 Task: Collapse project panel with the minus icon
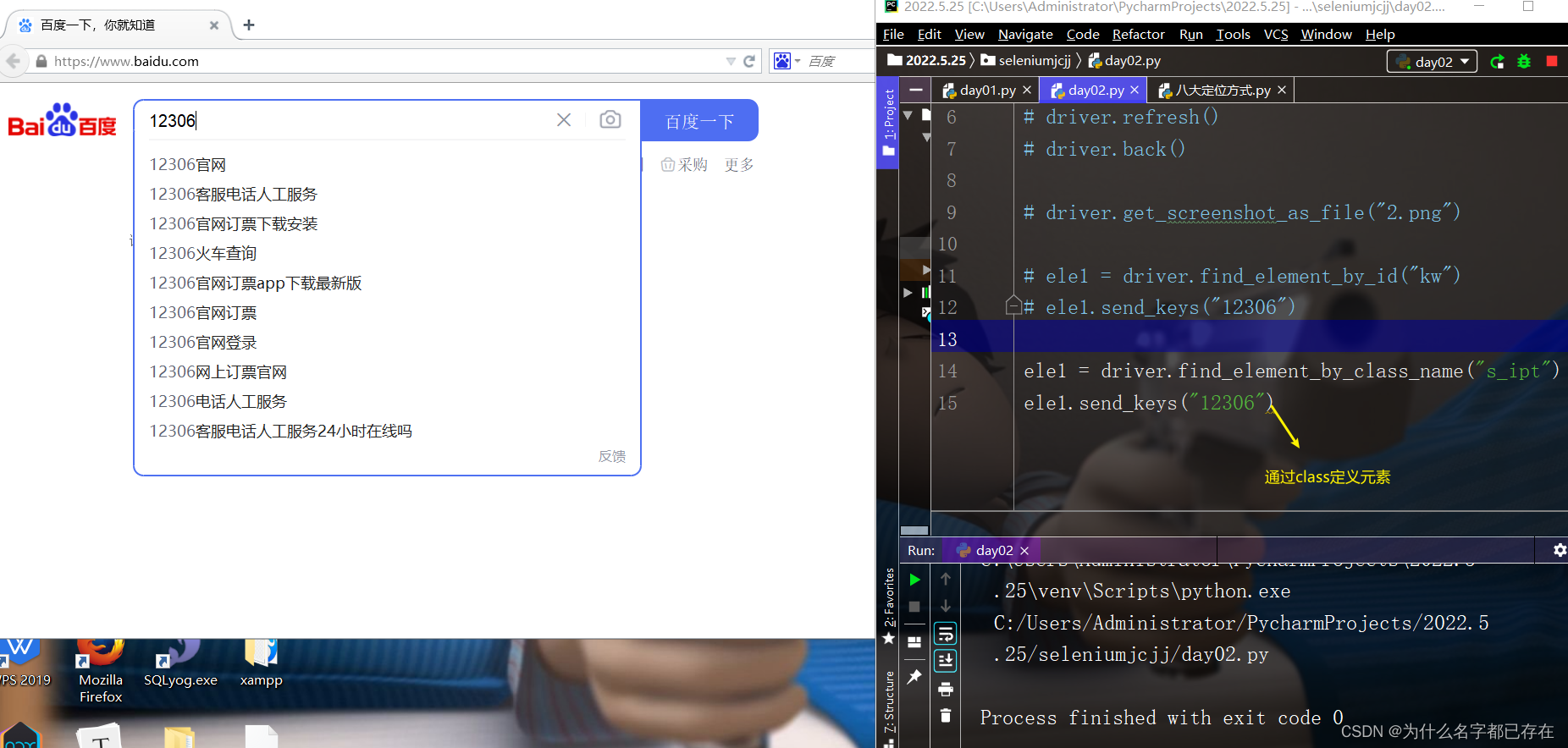pos(915,90)
